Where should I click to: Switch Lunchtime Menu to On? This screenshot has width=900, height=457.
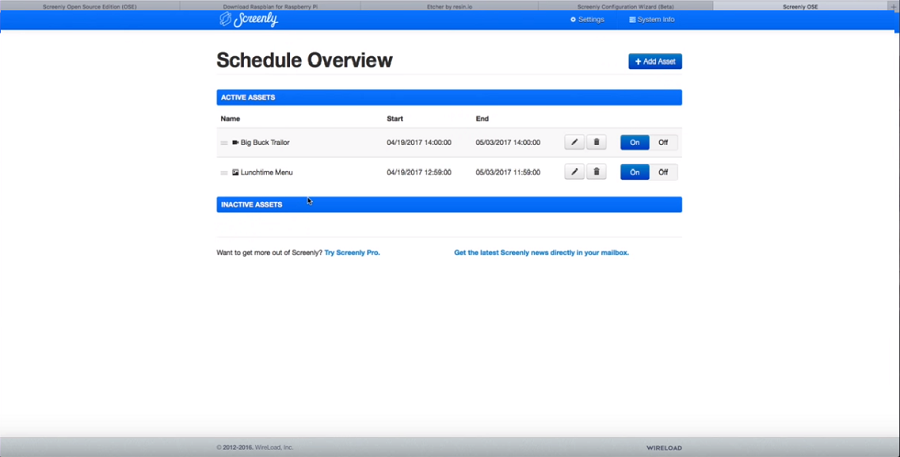pos(635,172)
